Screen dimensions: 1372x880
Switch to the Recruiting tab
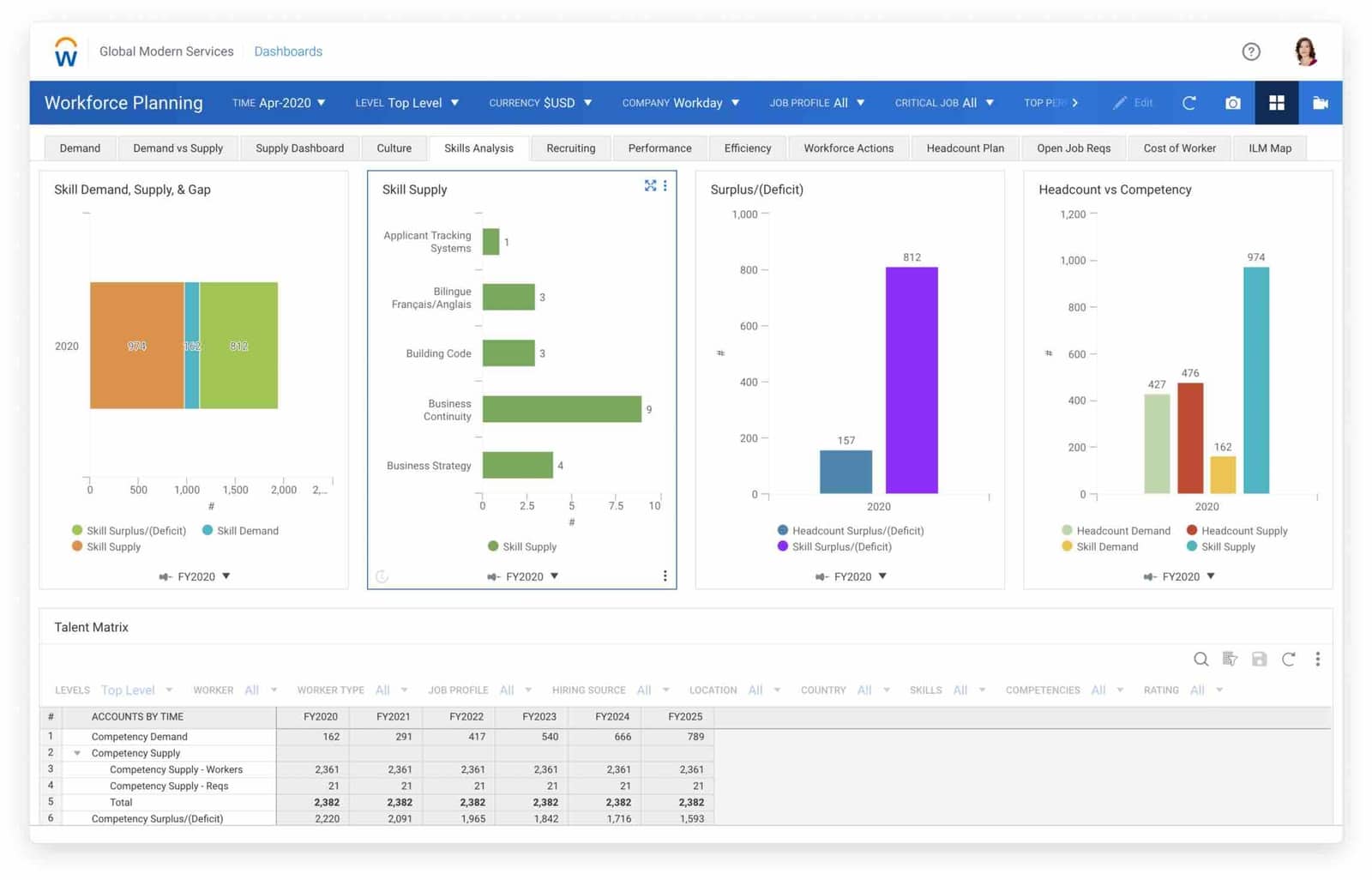tap(570, 148)
